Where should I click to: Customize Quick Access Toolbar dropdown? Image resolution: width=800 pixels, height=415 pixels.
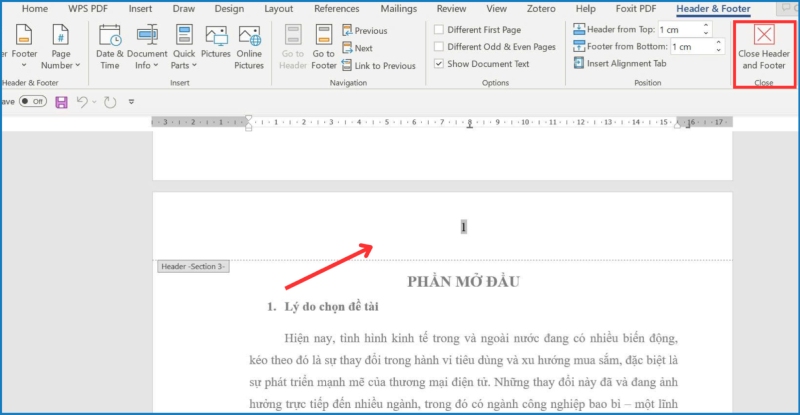pos(131,102)
